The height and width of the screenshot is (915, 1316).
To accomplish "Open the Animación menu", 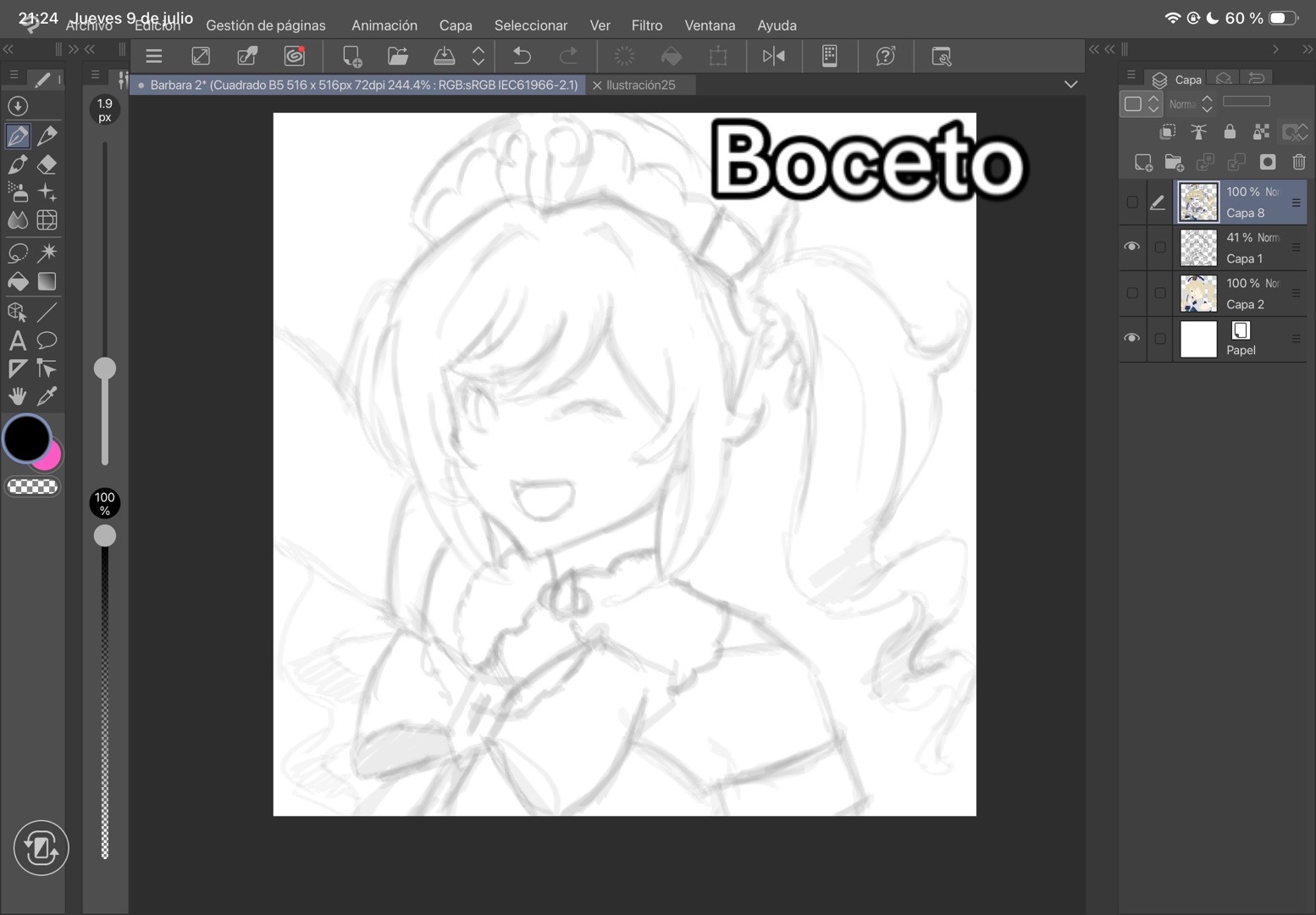I will pyautogui.click(x=384, y=25).
